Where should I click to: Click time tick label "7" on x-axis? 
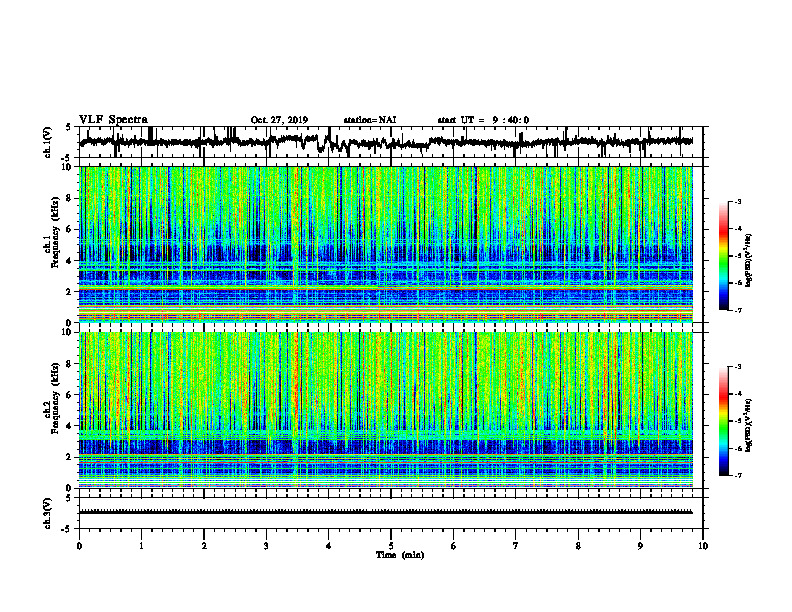click(516, 546)
